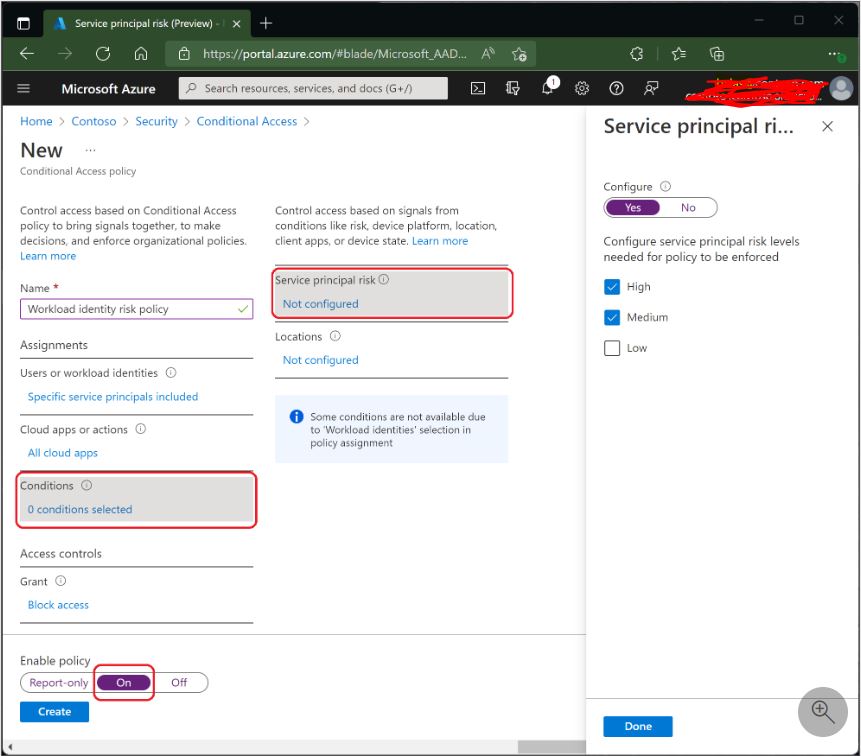Click Create to save the policy
This screenshot has height=756, width=861.
(54, 712)
